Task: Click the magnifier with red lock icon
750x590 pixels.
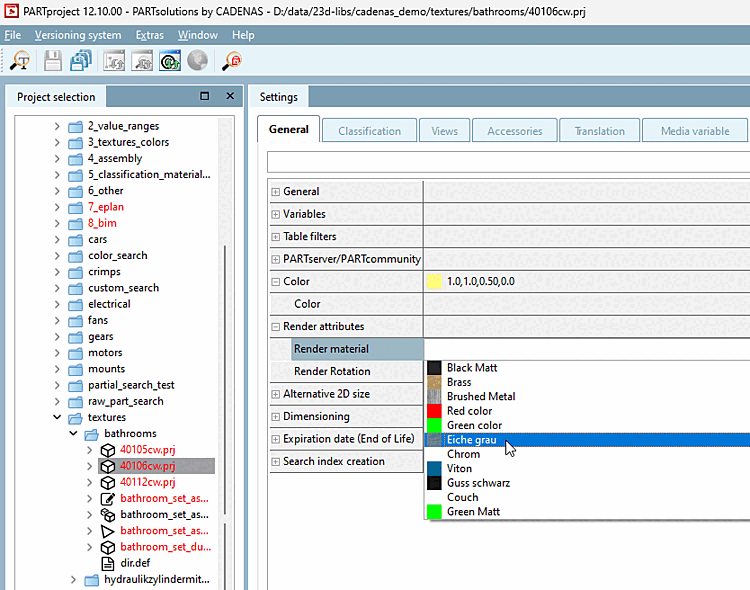Action: tap(232, 61)
